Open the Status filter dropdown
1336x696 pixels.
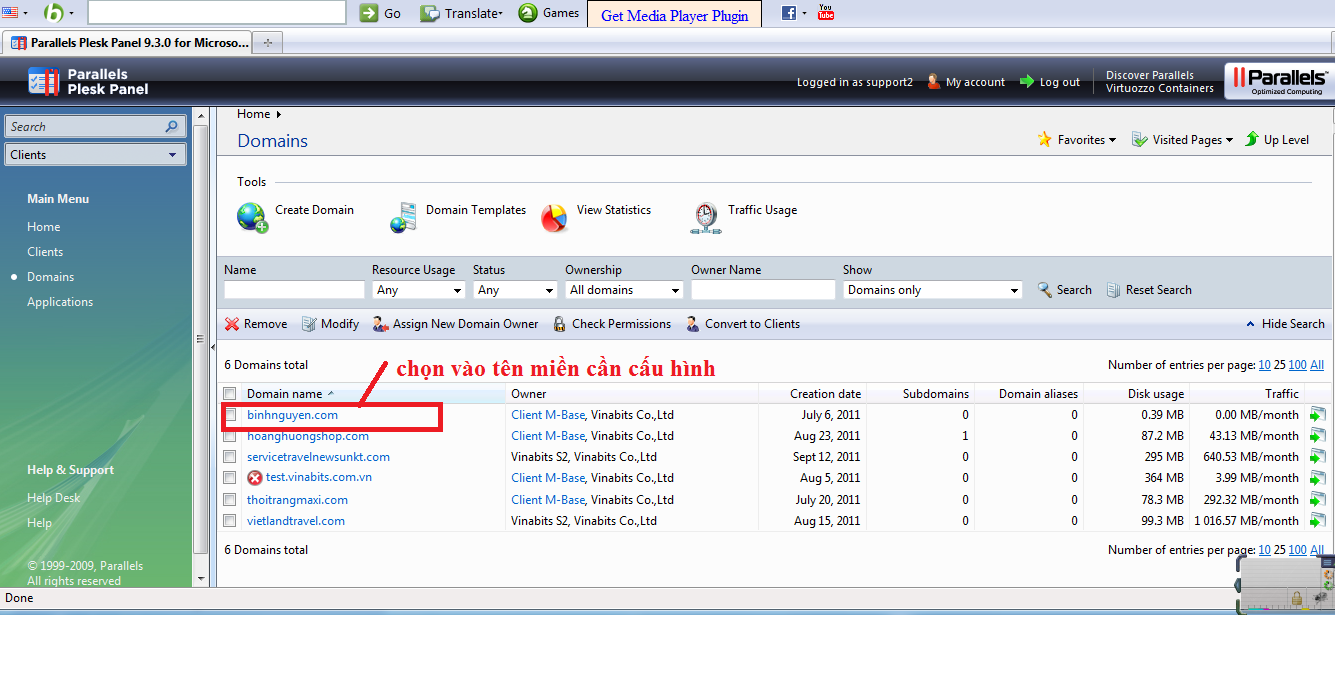[515, 290]
